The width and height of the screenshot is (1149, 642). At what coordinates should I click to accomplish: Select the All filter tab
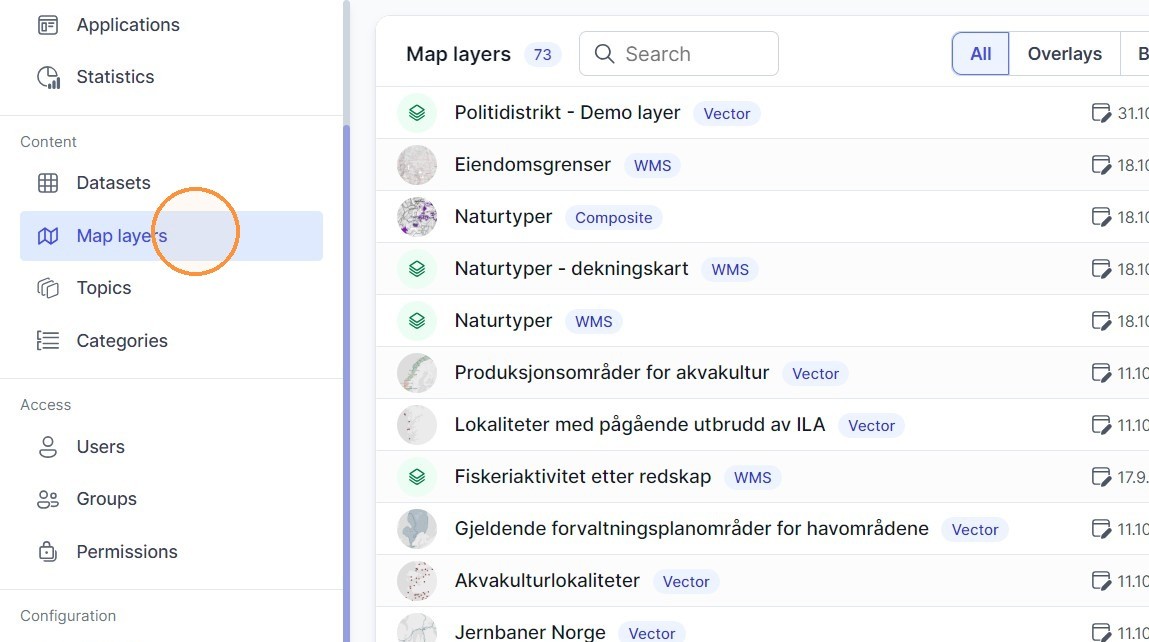coord(980,54)
